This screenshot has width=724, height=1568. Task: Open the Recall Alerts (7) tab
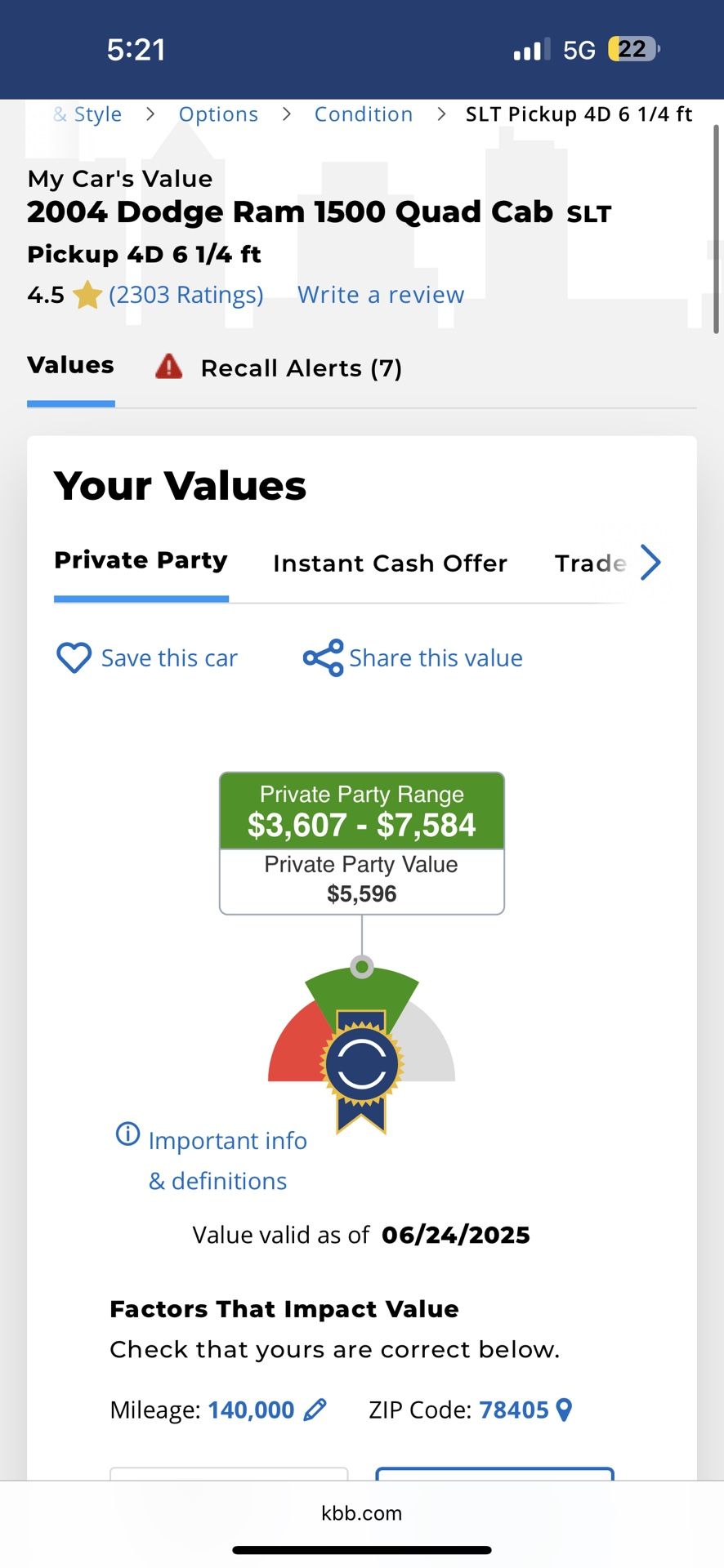point(279,368)
